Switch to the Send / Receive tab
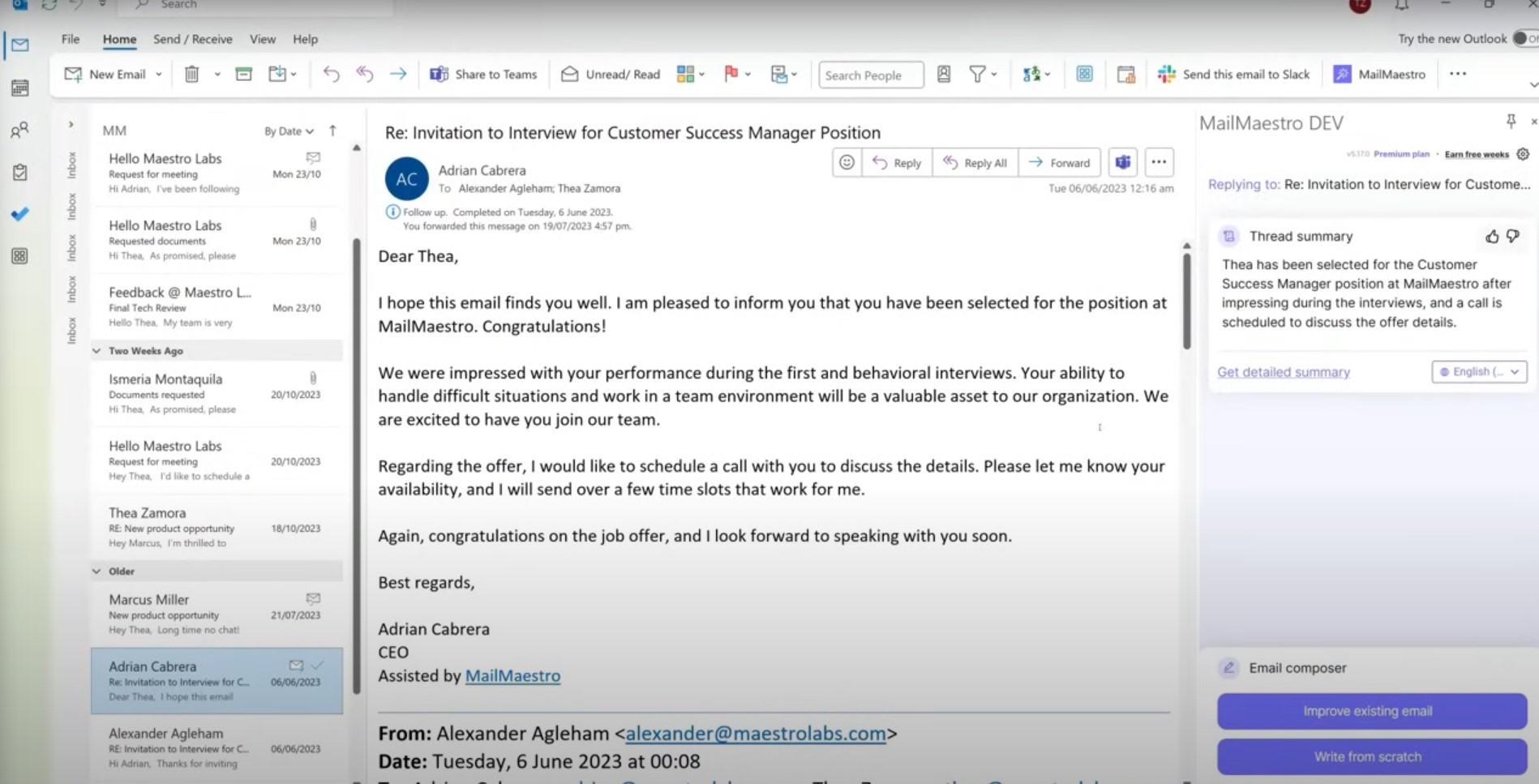The image size is (1539, 784). [193, 39]
